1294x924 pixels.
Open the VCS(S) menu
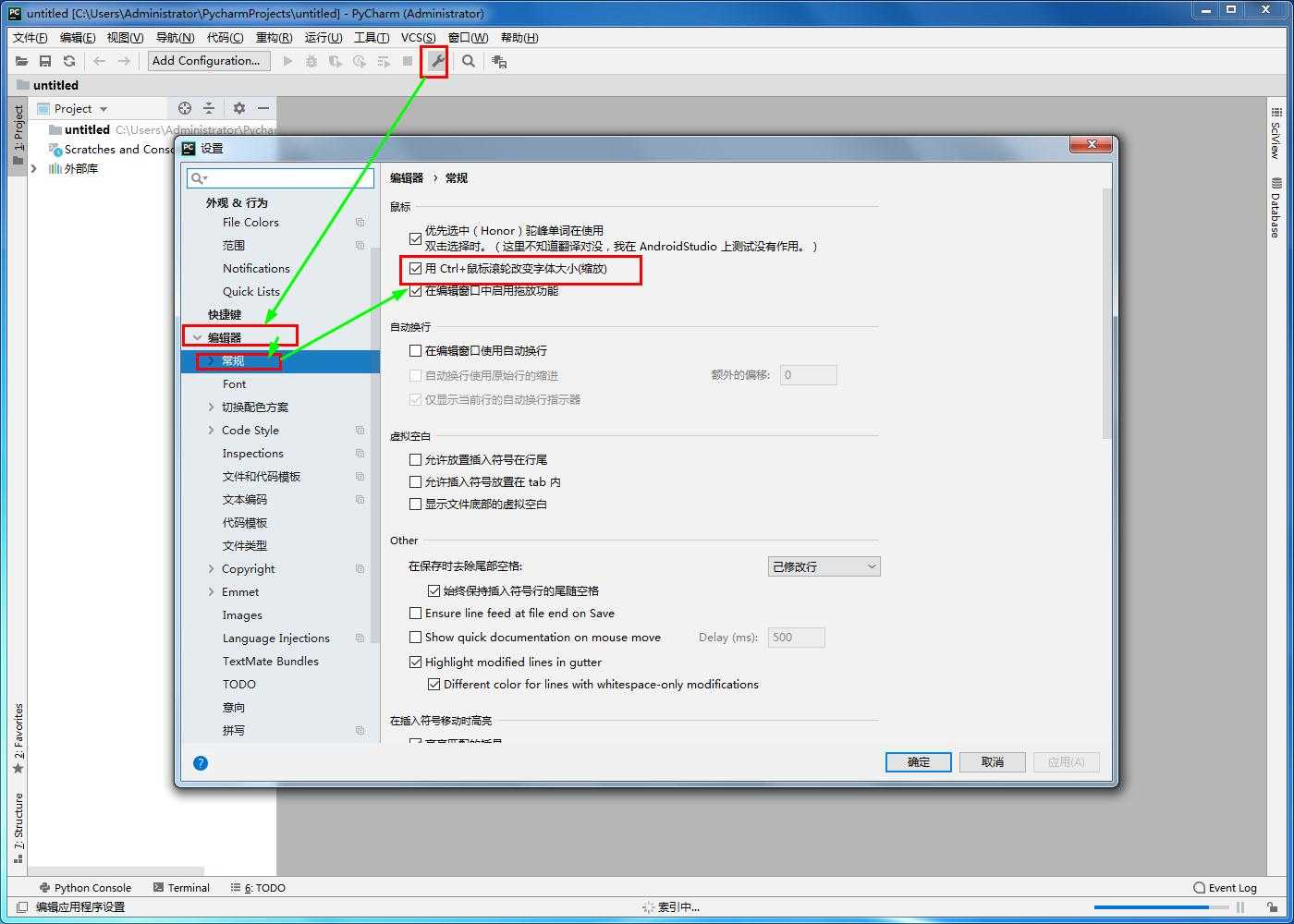click(x=418, y=38)
